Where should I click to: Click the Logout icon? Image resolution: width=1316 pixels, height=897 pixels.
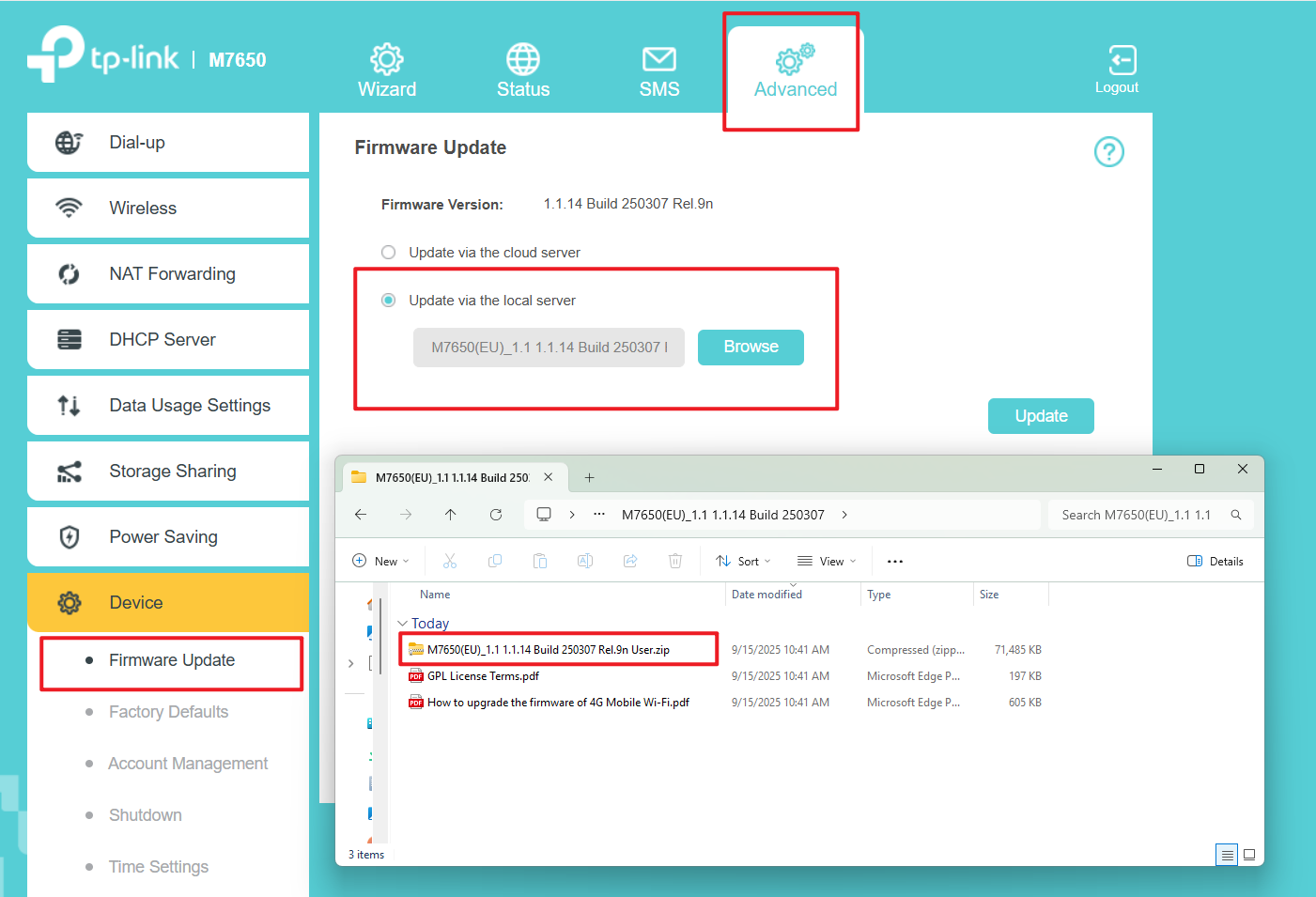click(1122, 61)
